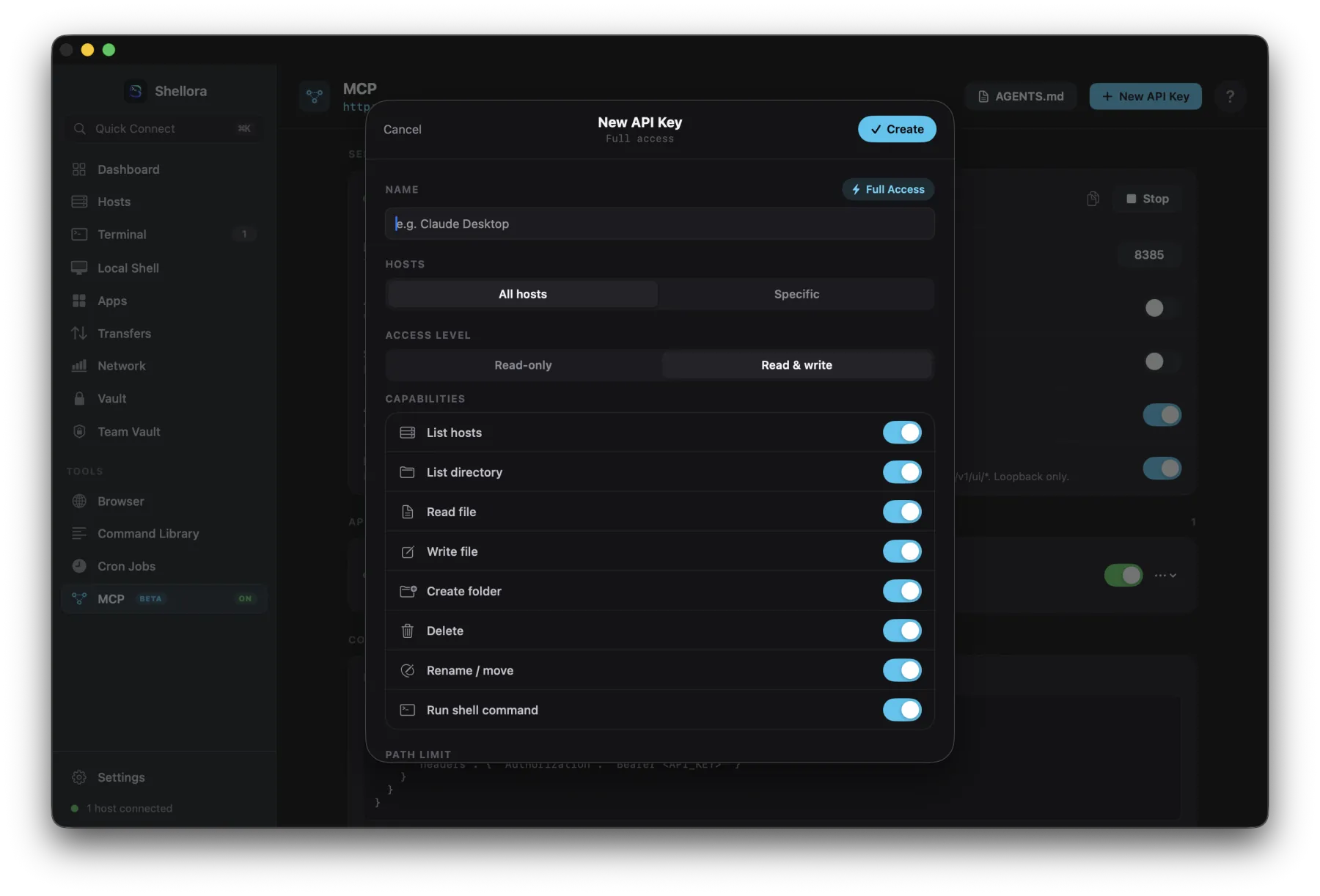Open the Hosts sidebar icon
Viewport: 1320px width, 896px height.
pyautogui.click(x=79, y=202)
